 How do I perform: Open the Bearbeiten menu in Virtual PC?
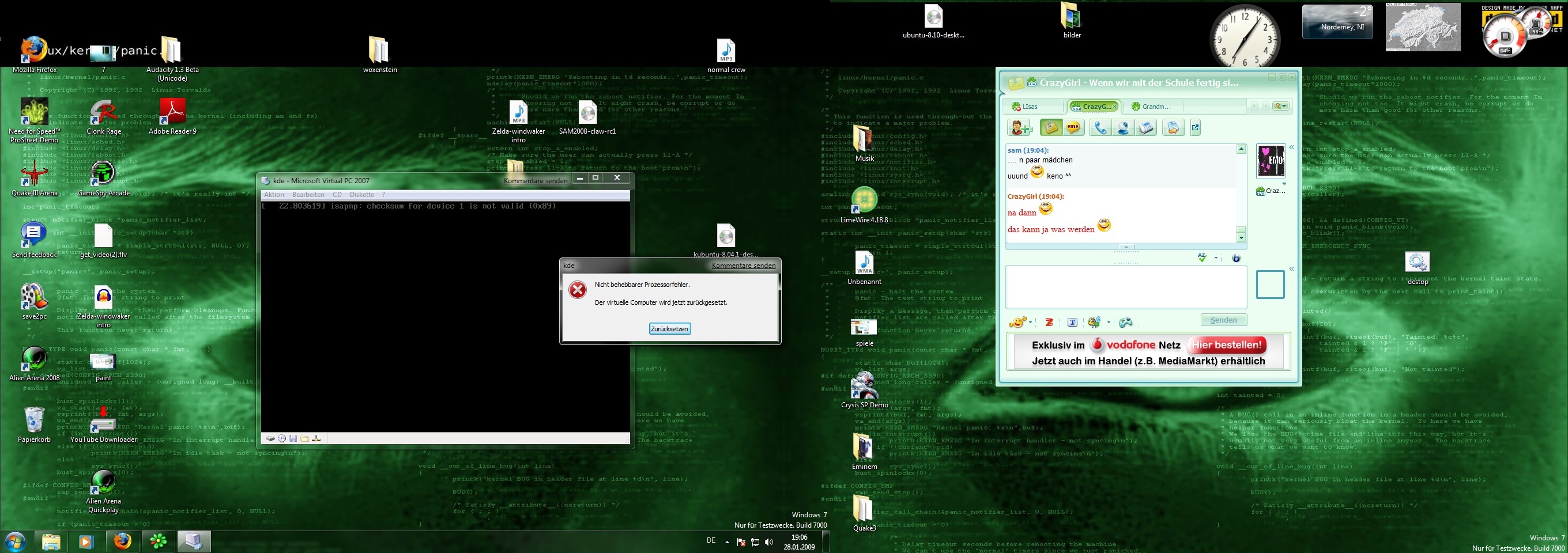308,195
